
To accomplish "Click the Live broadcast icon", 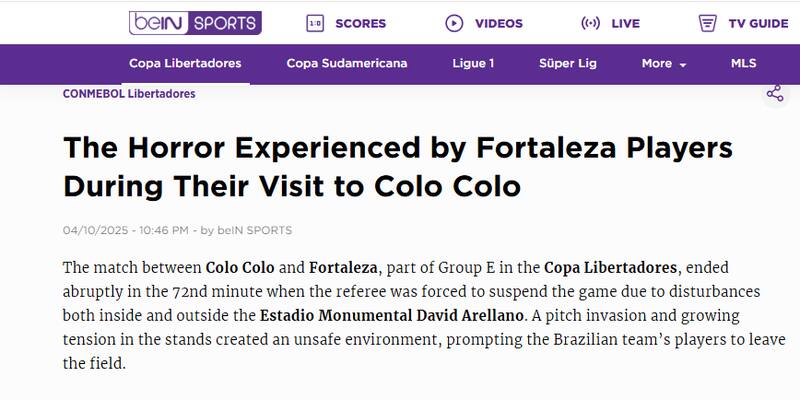I will [591, 22].
